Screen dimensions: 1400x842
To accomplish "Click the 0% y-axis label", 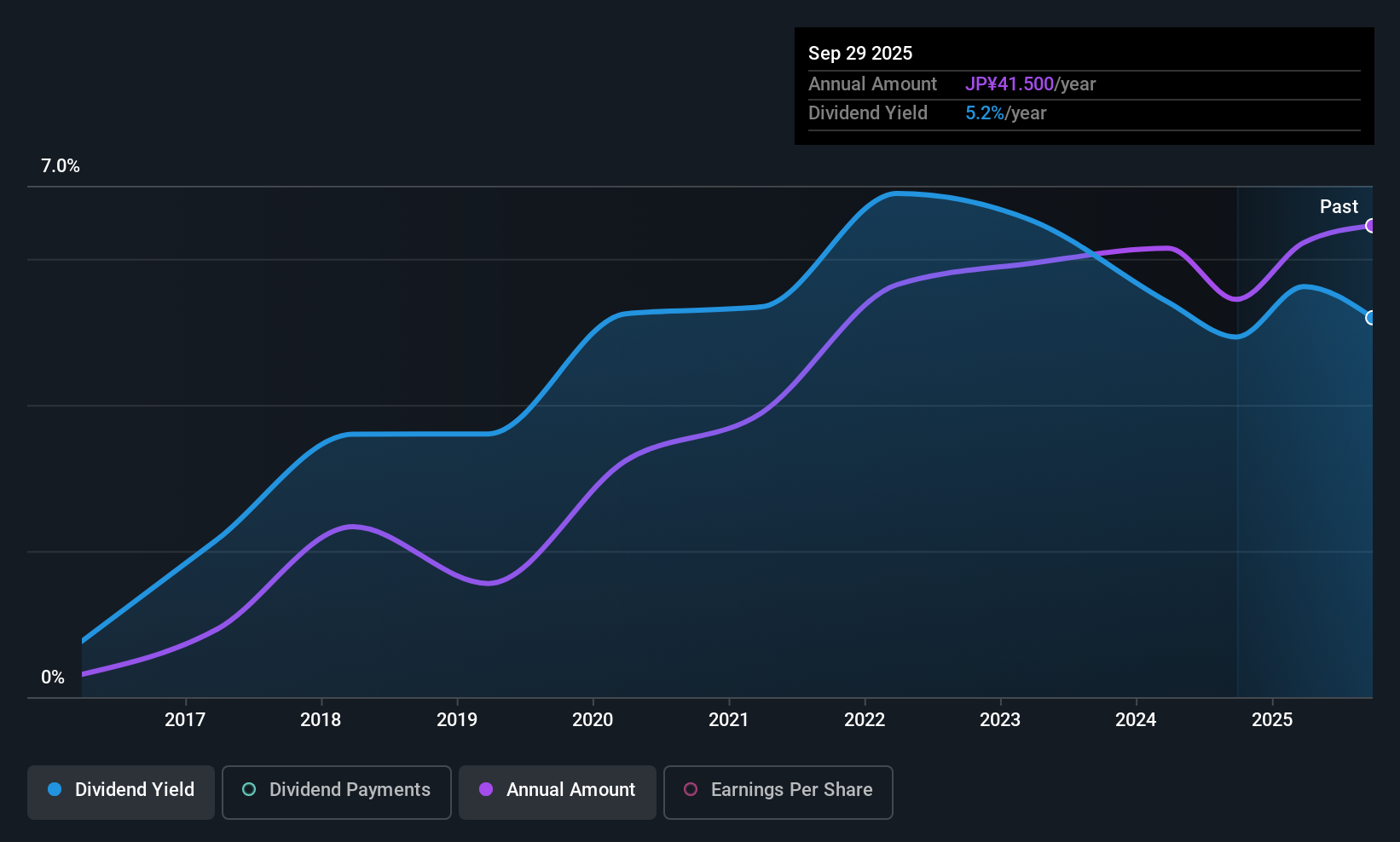I will tap(53, 678).
